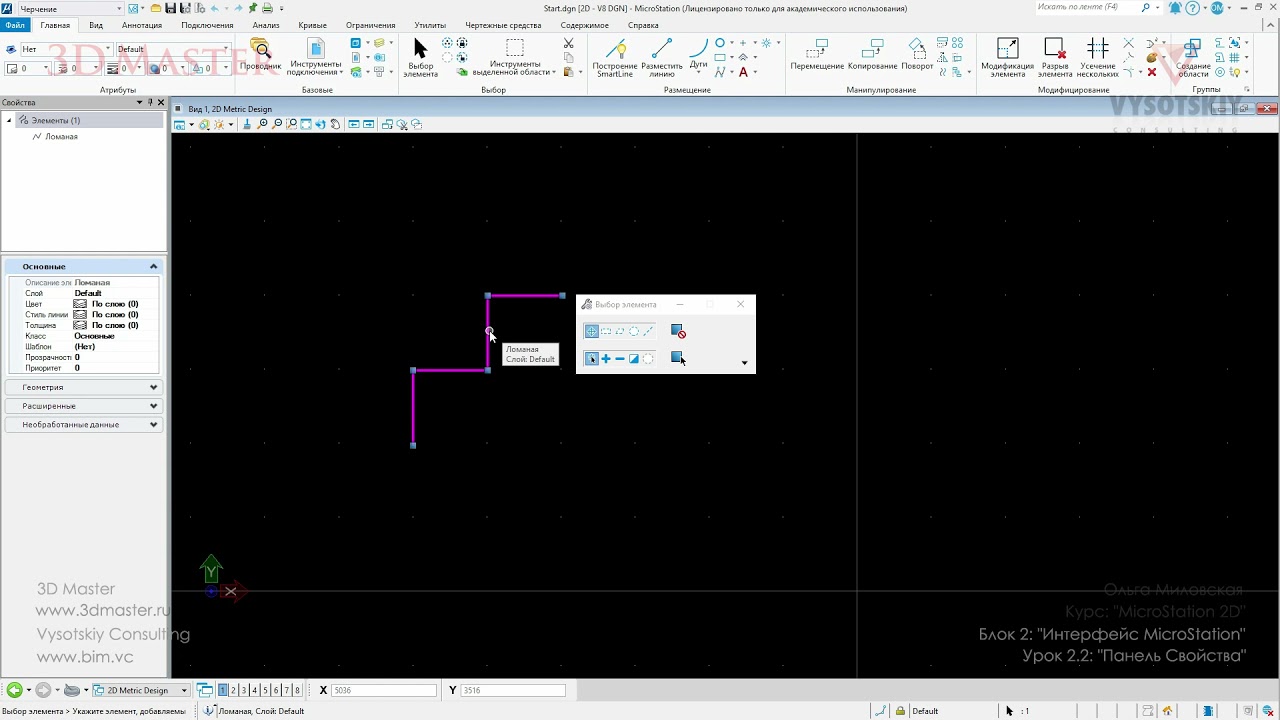Open the Кривые ribbon tab
Screen dimensions: 1280x720
tap(312, 25)
